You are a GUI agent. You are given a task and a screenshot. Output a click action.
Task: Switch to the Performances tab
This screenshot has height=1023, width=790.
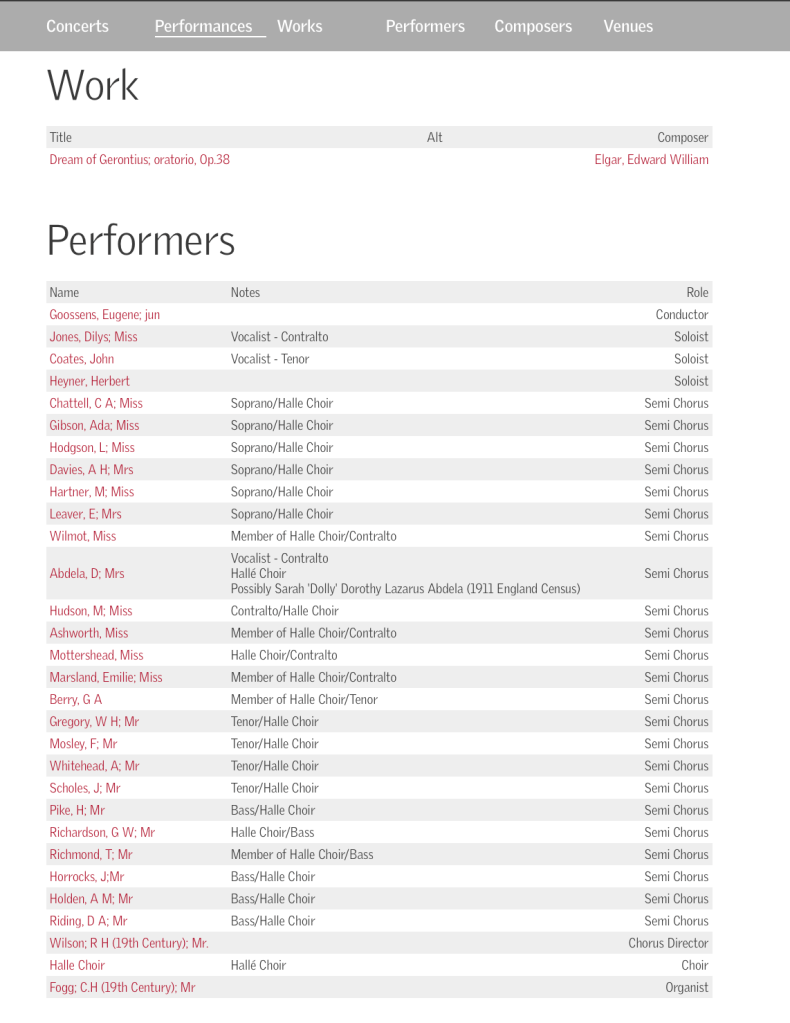(x=203, y=26)
